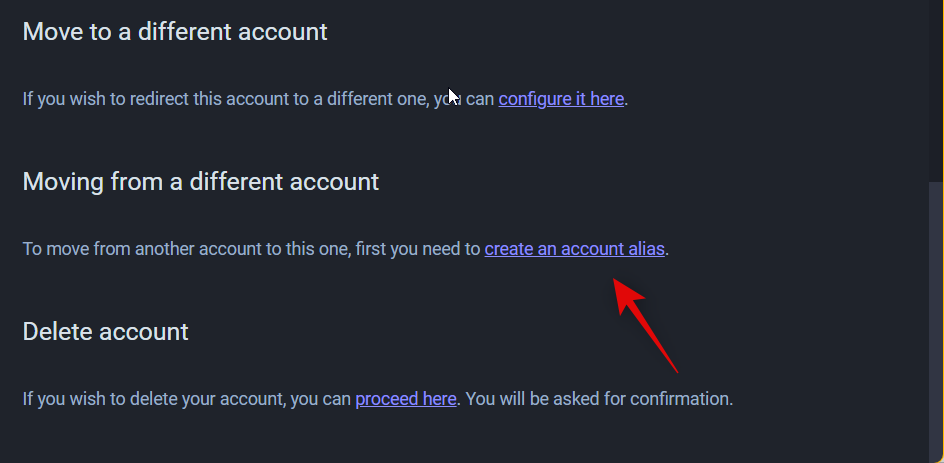Screen dimensions: 944x463
Task: Click the word "alias" in the link
Action: [x=645, y=249]
